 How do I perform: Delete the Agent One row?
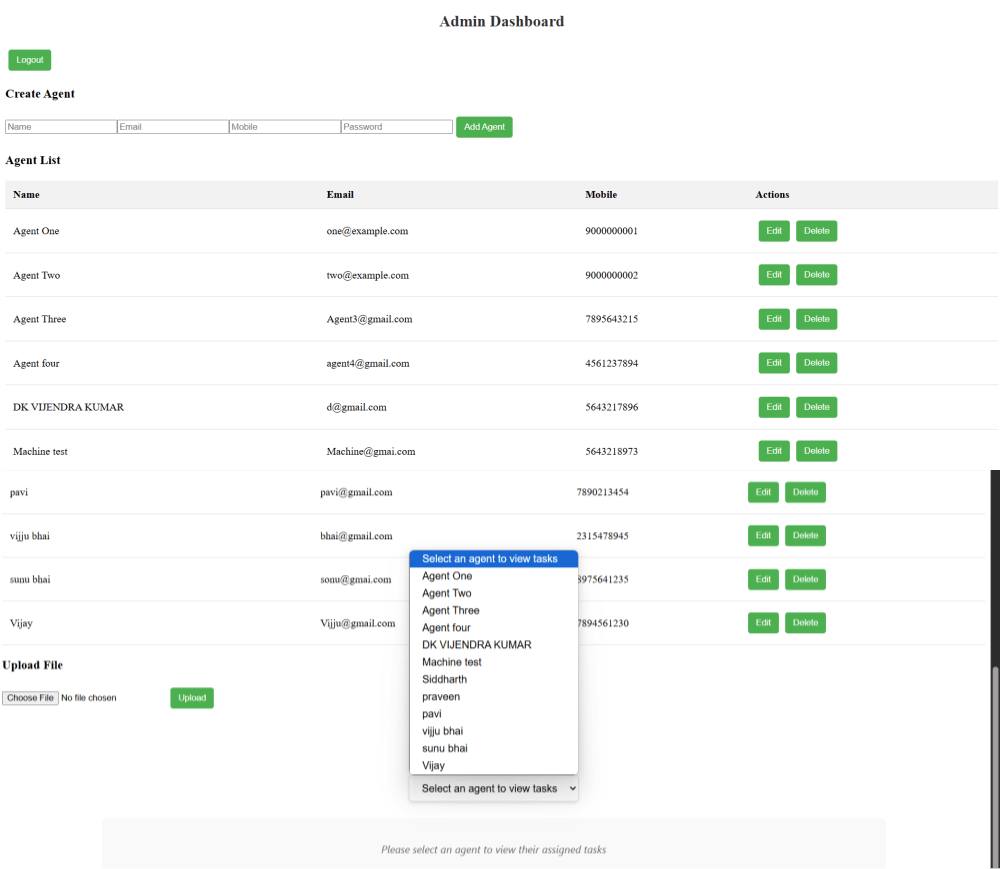(816, 231)
